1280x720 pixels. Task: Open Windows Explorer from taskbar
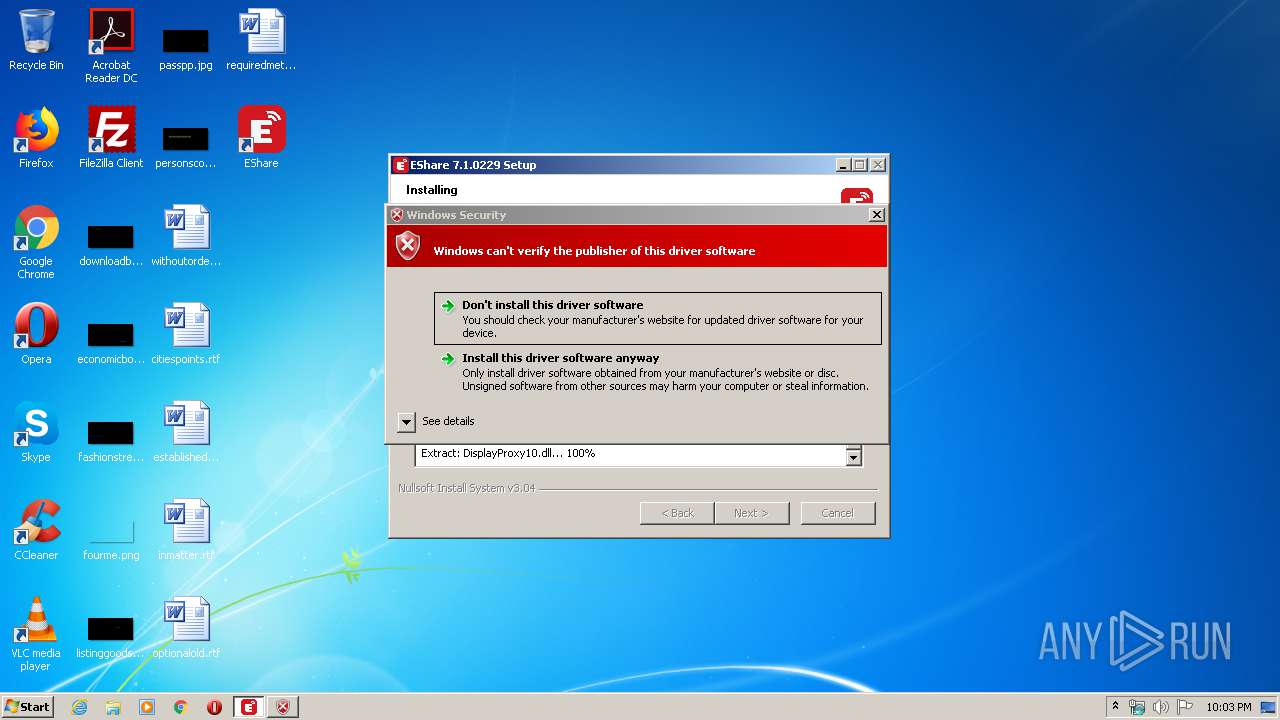point(113,707)
